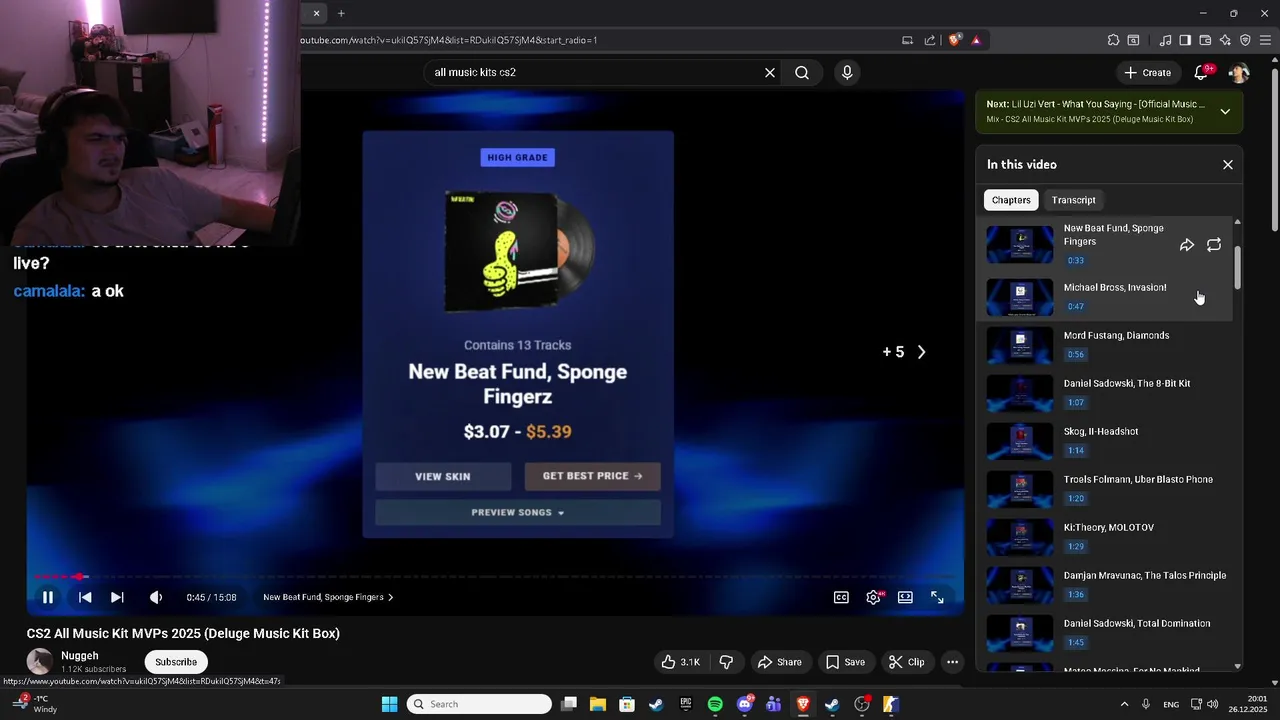Open Epic Games Launcher from the taskbar
The image size is (1280, 720).
(686, 704)
